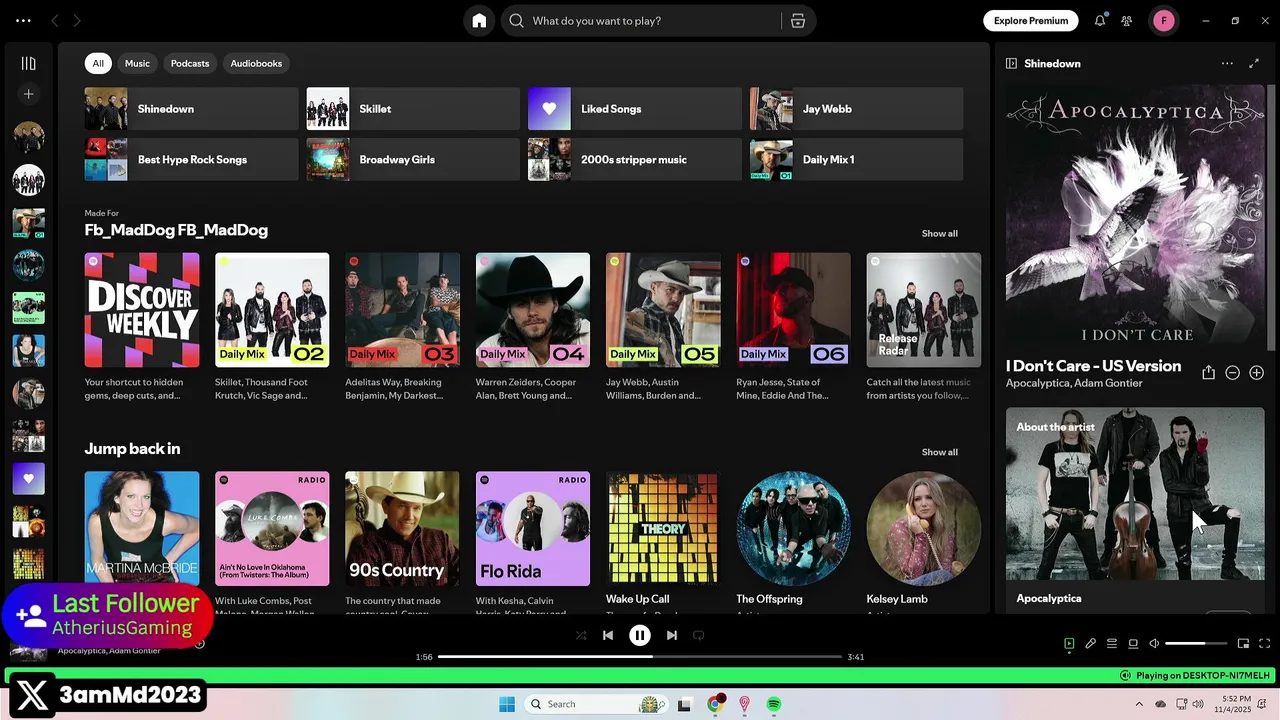This screenshot has width=1280, height=720.
Task: Select the All filter chip
Action: point(98,63)
